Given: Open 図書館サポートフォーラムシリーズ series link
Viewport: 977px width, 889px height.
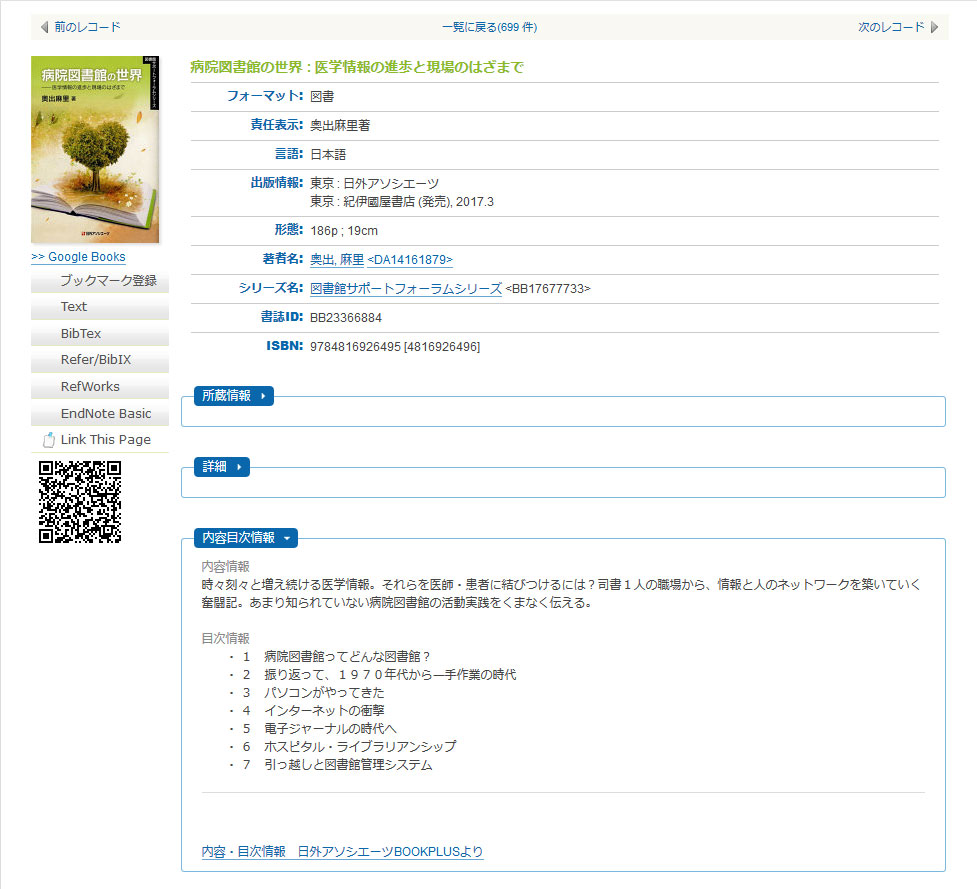Looking at the screenshot, I should click(x=406, y=289).
